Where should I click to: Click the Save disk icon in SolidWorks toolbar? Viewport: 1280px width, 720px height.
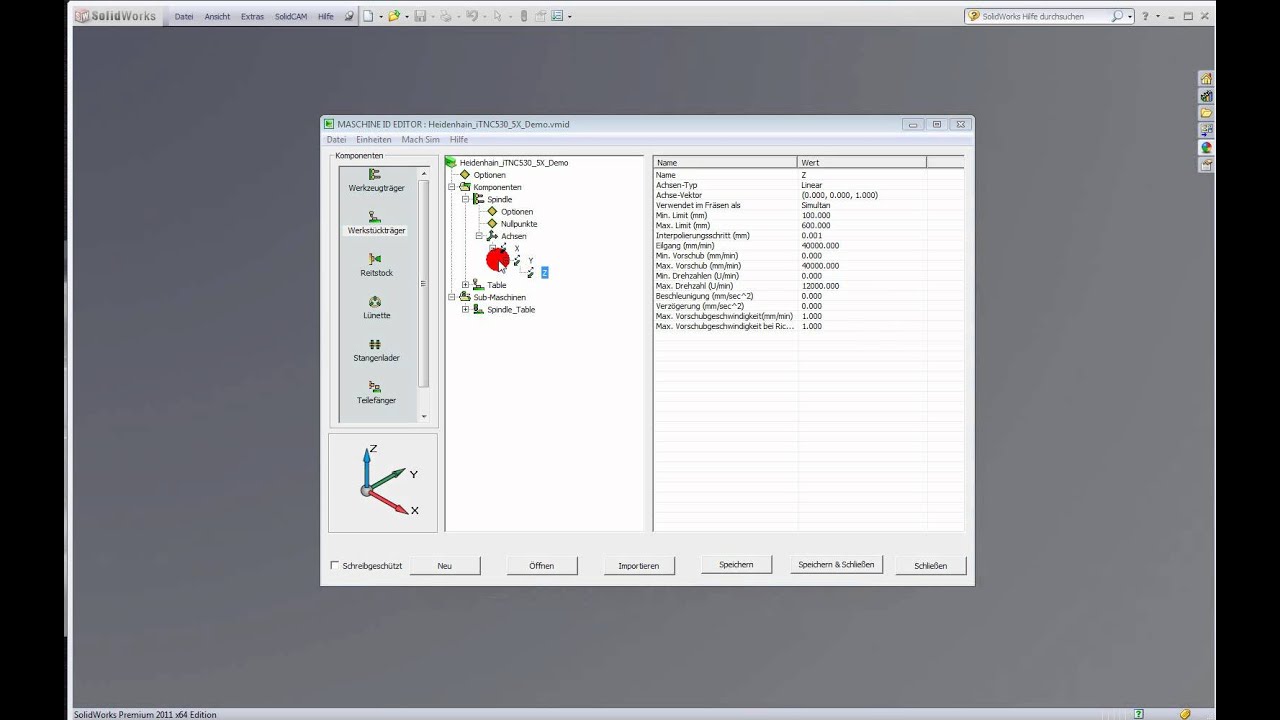pyautogui.click(x=420, y=16)
